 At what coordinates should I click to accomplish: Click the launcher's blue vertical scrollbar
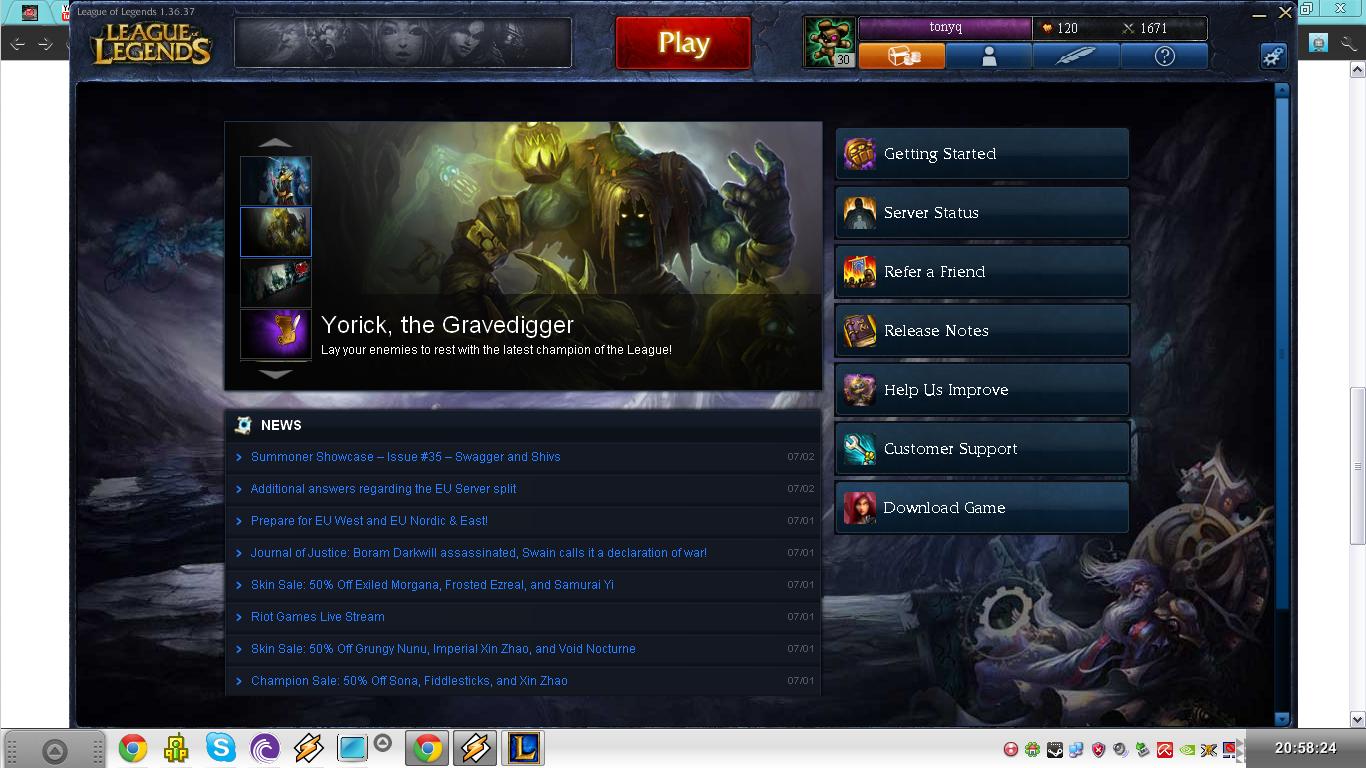pyautogui.click(x=1282, y=350)
